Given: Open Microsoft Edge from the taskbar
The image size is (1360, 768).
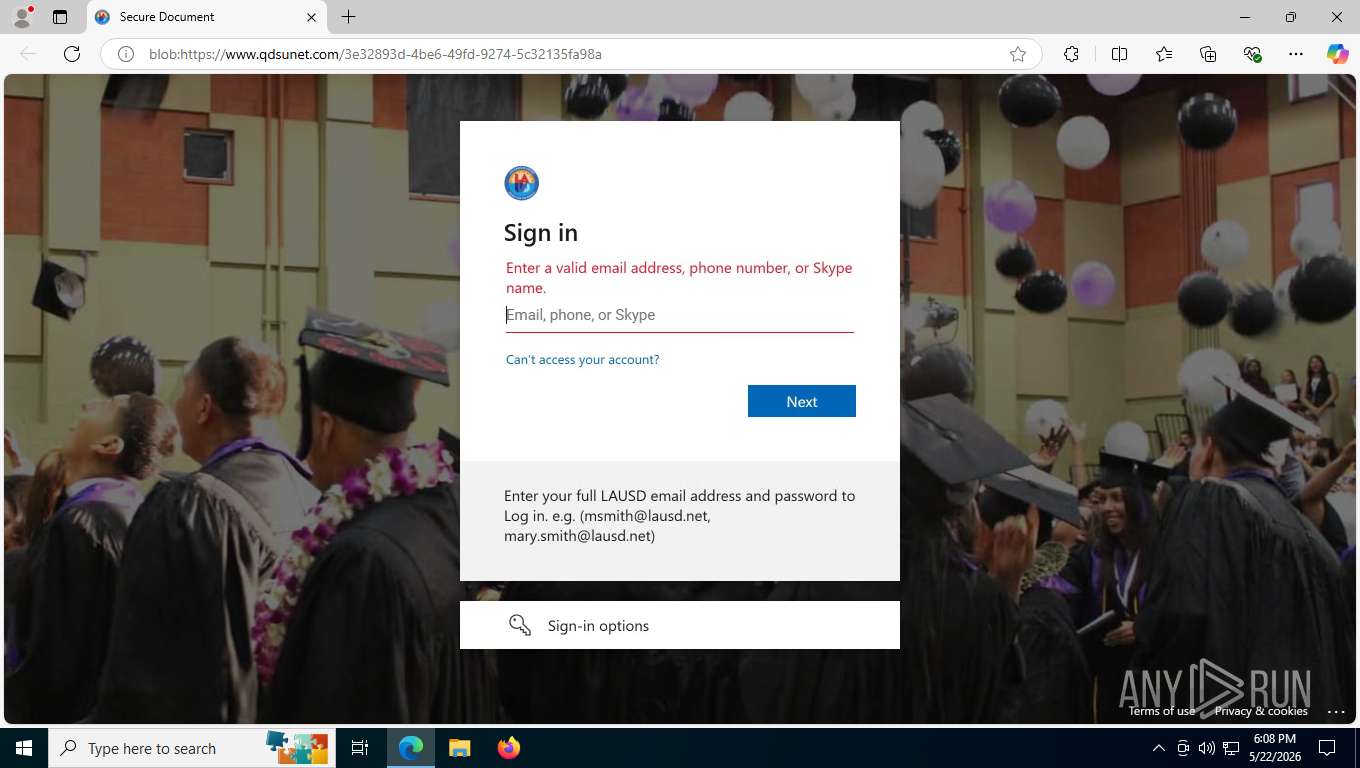Looking at the screenshot, I should 411,748.
